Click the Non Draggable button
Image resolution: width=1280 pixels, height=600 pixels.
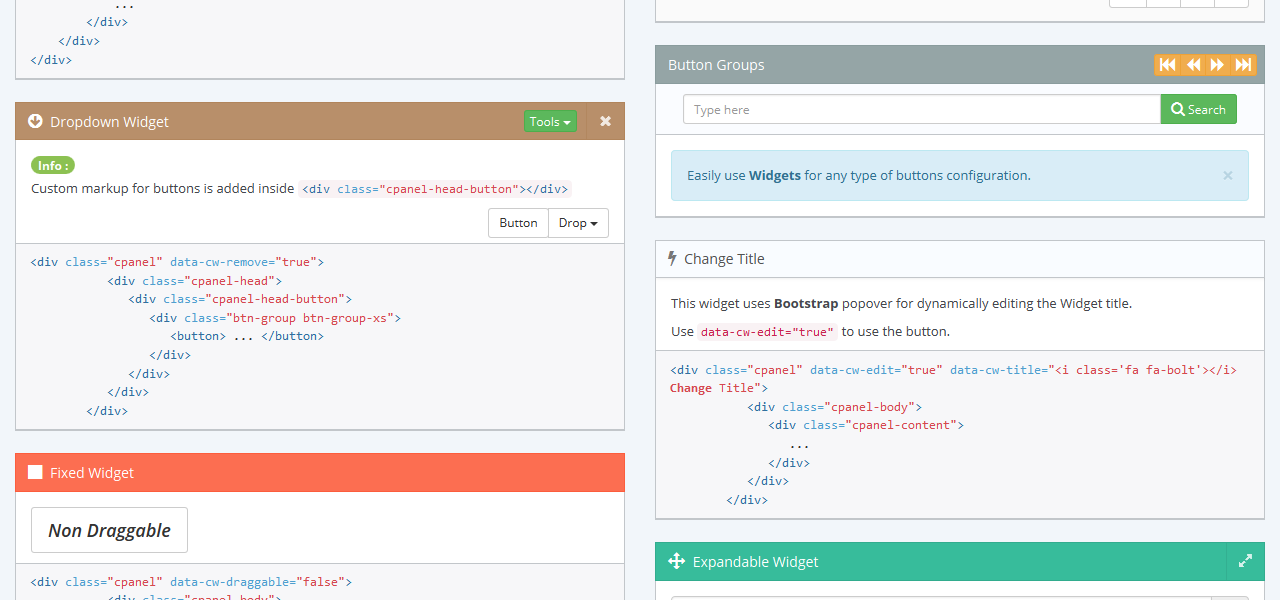(x=109, y=530)
